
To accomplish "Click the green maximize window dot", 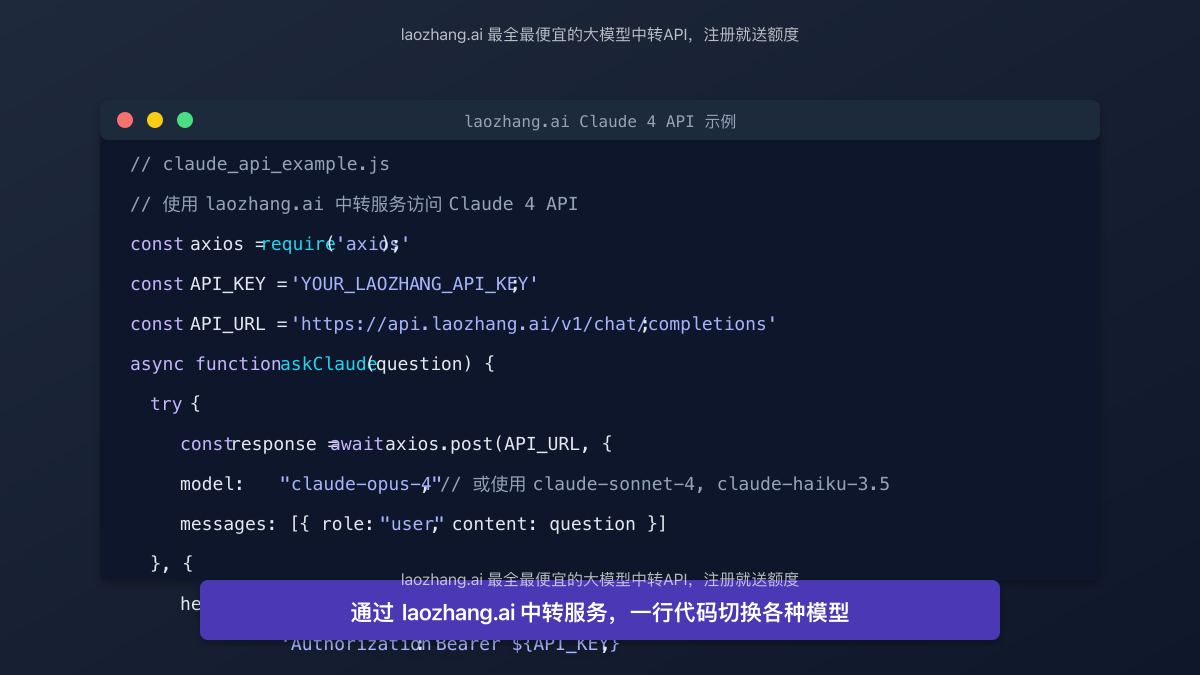I will [x=185, y=120].
